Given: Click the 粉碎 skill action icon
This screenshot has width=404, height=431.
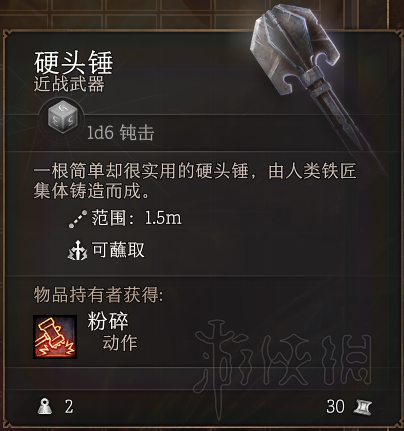Looking at the screenshot, I should (x=55, y=337).
